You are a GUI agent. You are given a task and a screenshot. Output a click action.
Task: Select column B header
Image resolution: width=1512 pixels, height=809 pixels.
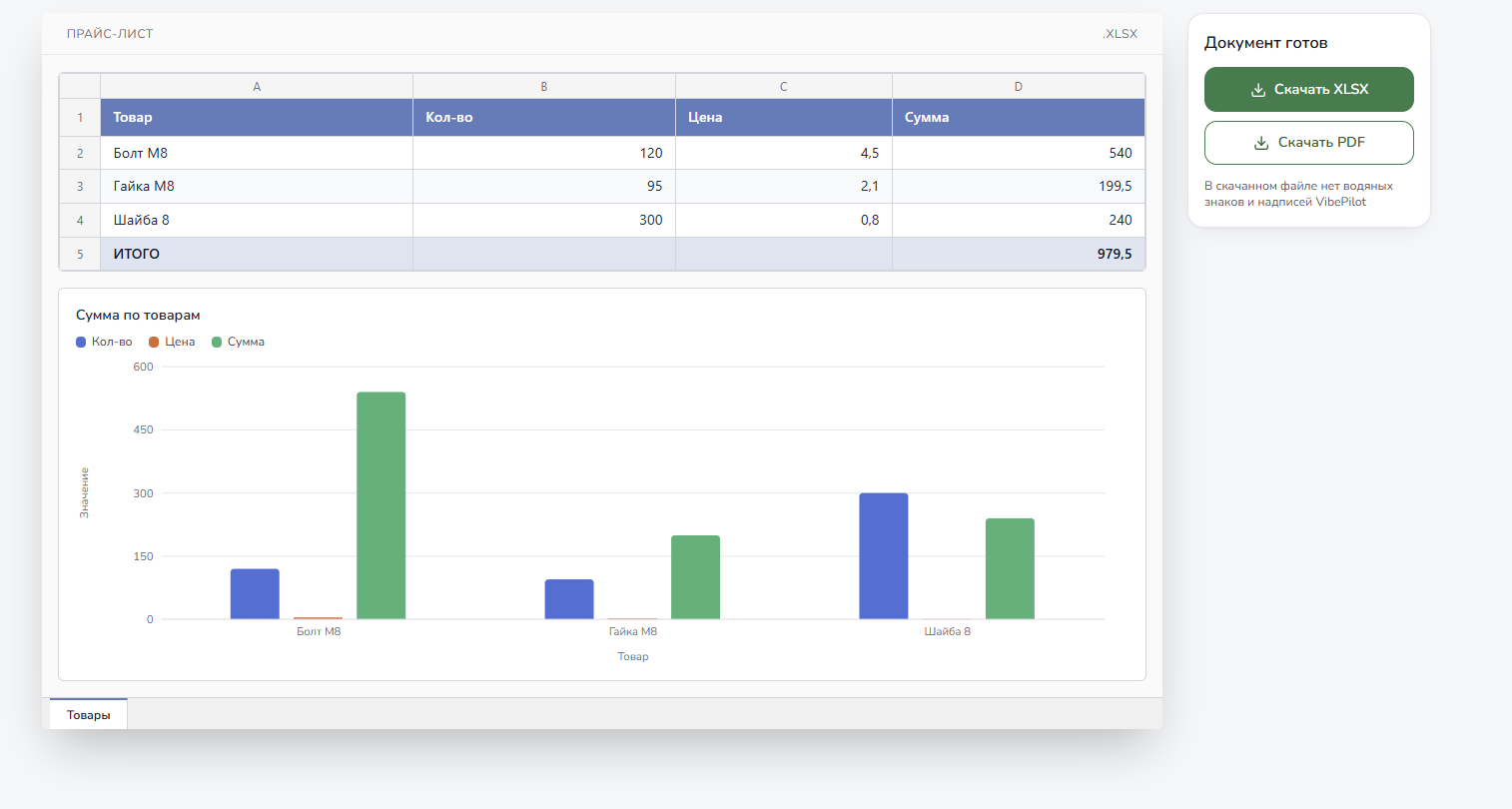pos(544,87)
